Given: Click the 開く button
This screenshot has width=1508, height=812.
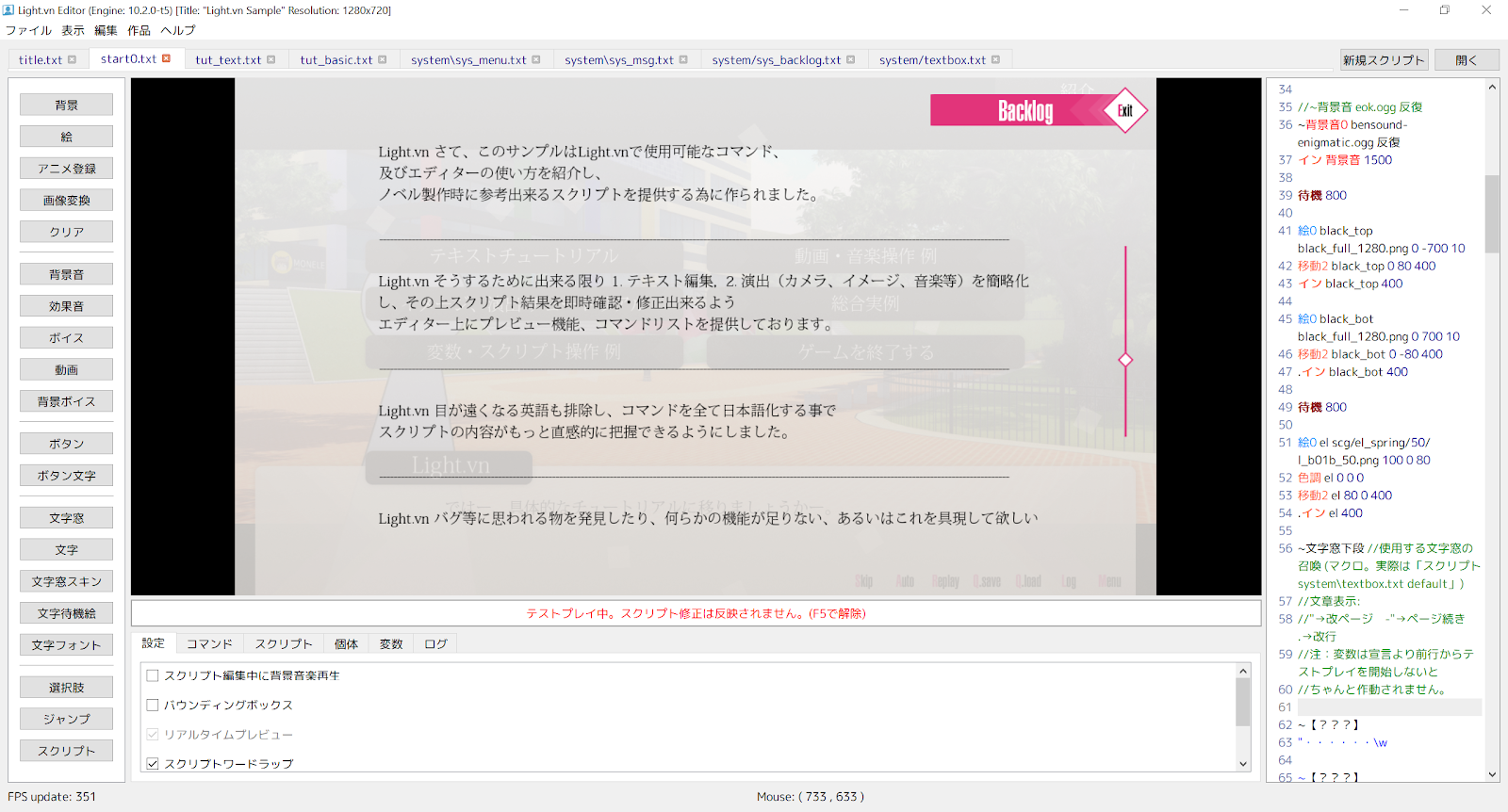Looking at the screenshot, I should click(1467, 60).
